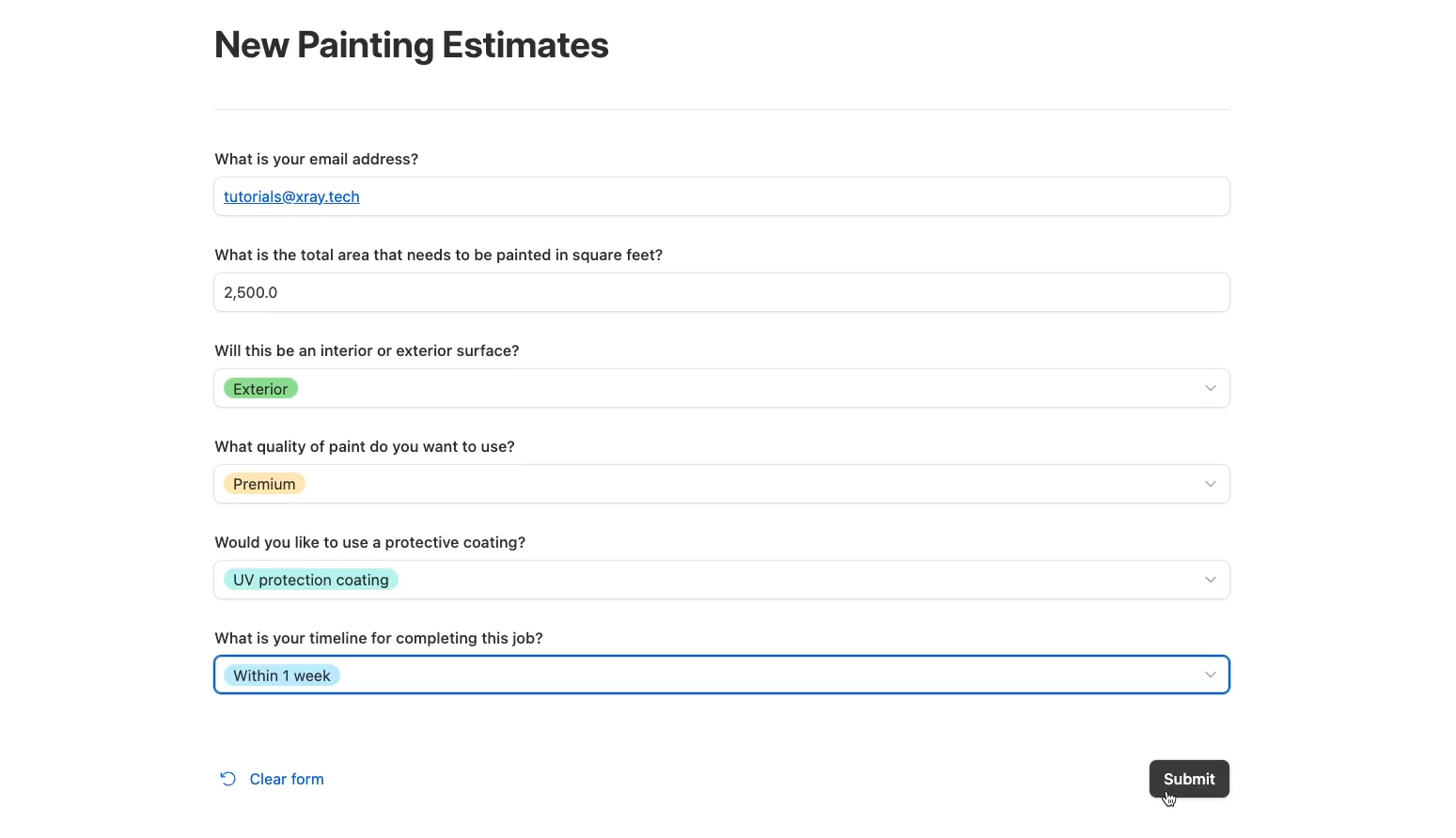This screenshot has width=1456, height=838.
Task: Open the tutorials@xray.tech email link
Action: pos(291,196)
